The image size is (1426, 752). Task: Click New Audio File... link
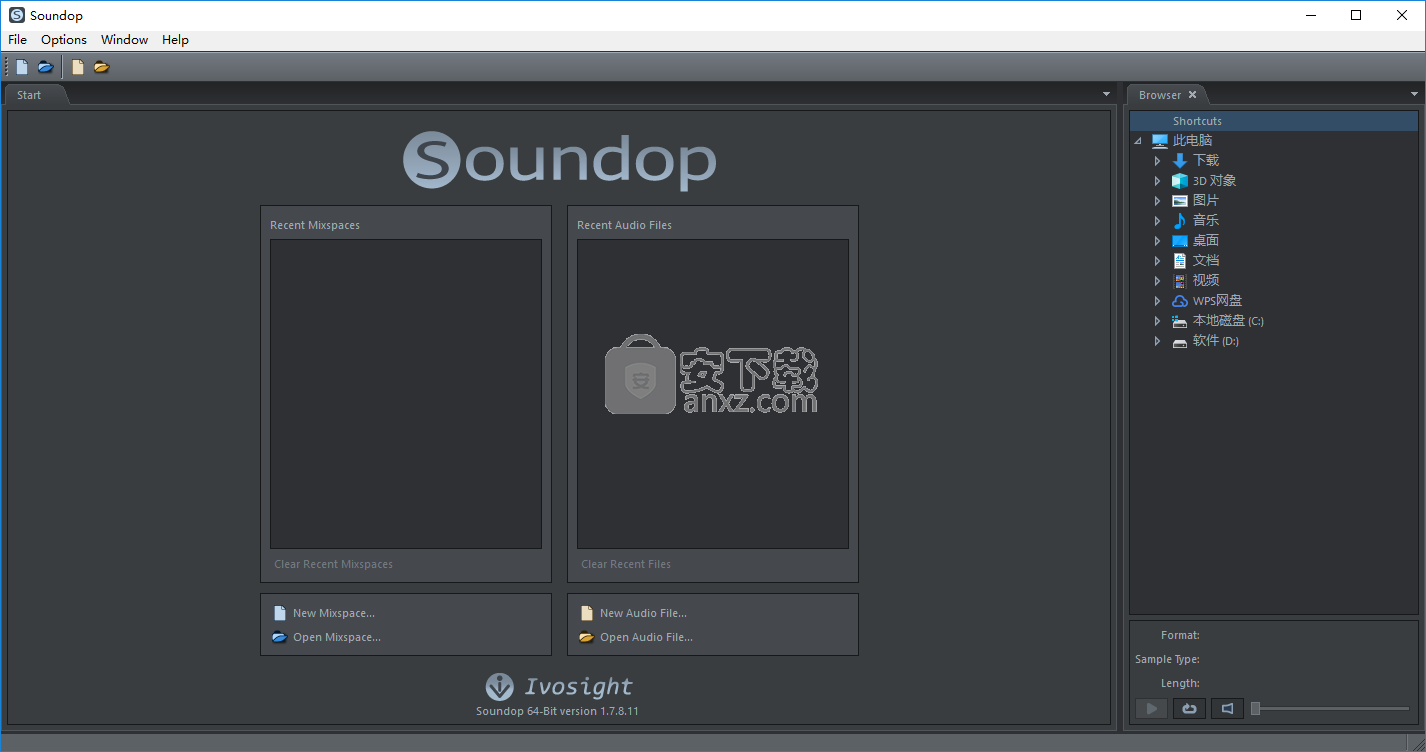tap(643, 613)
